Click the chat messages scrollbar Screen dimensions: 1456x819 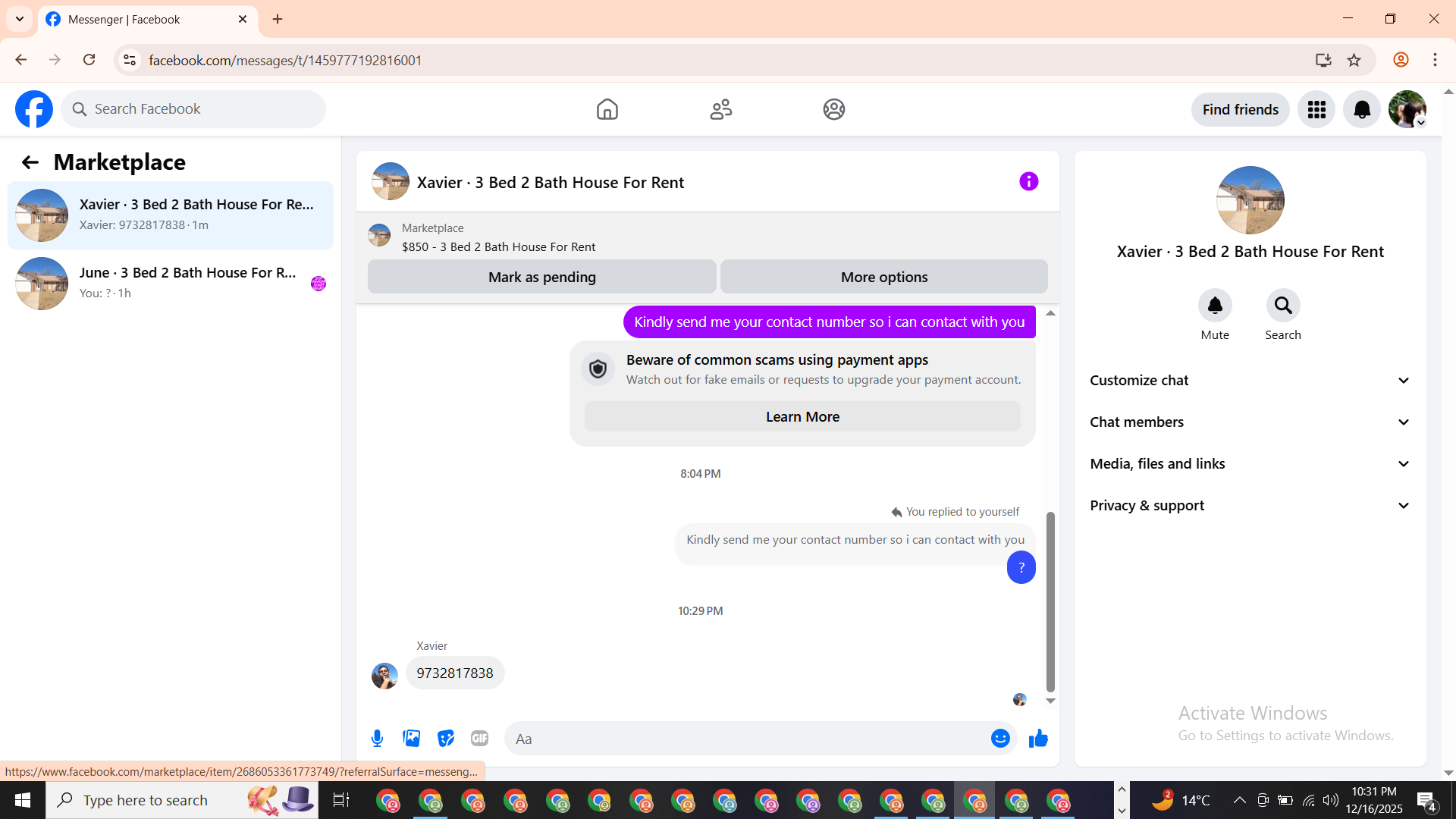coord(1050,601)
